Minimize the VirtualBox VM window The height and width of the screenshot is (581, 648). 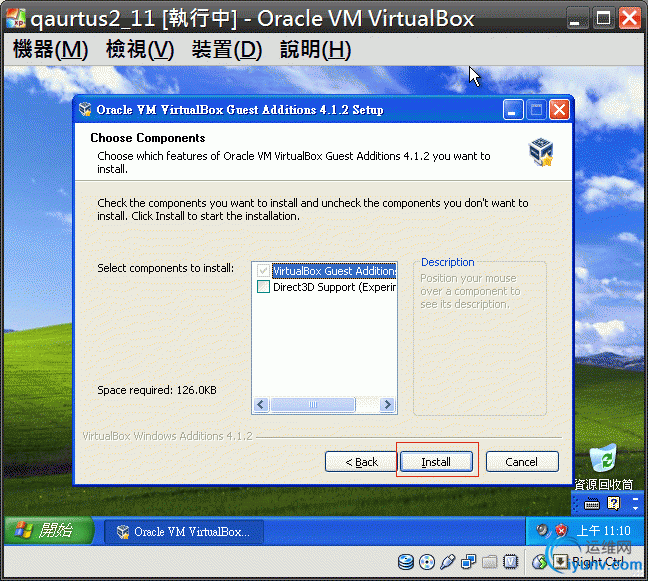click(x=577, y=18)
